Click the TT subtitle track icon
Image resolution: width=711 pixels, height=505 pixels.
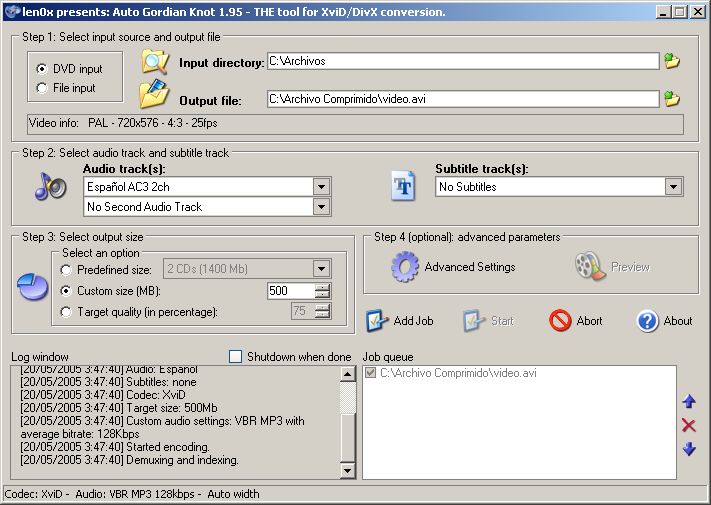[403, 185]
